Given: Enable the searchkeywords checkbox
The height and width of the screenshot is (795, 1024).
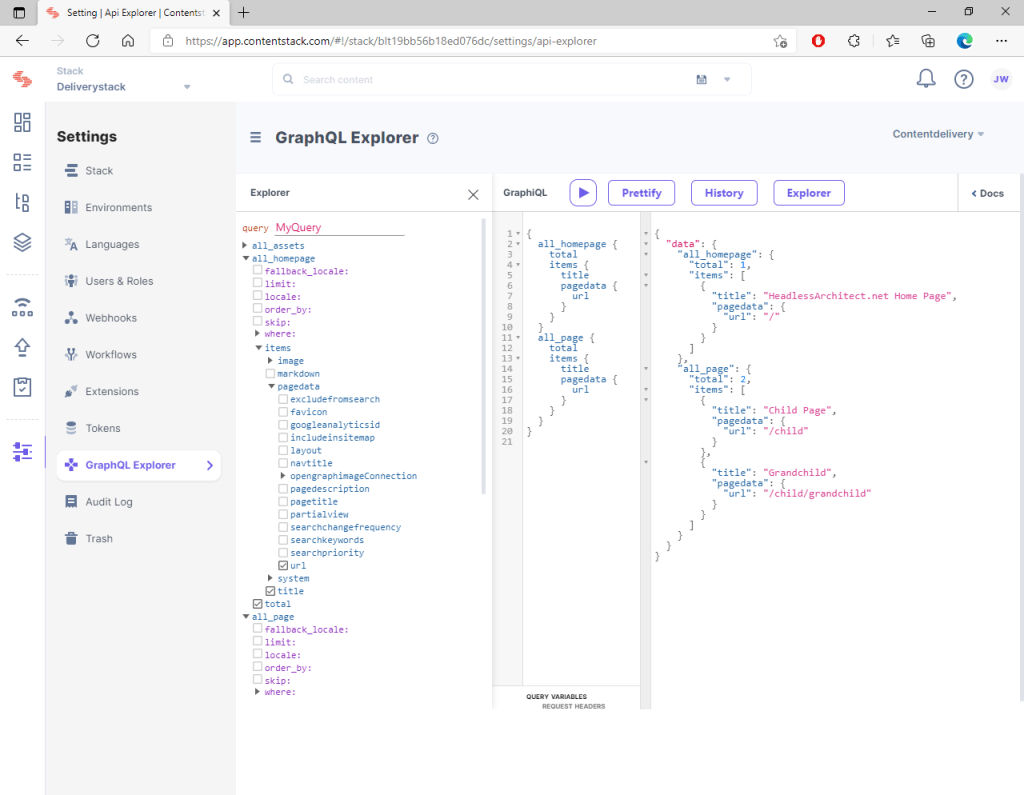Looking at the screenshot, I should [x=283, y=540].
